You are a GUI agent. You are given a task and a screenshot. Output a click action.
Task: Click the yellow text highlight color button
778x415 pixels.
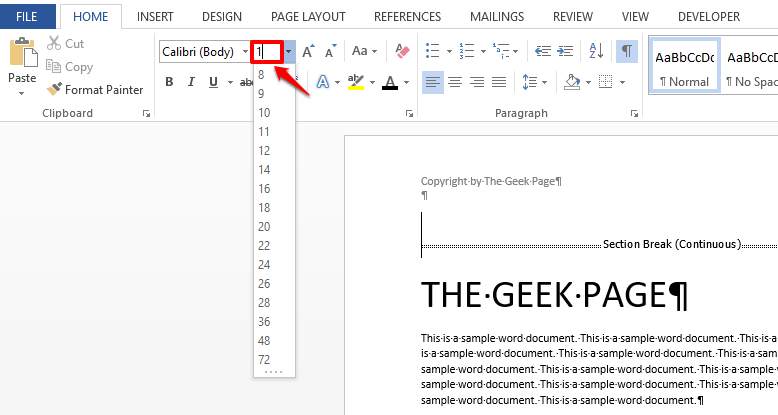click(x=355, y=82)
